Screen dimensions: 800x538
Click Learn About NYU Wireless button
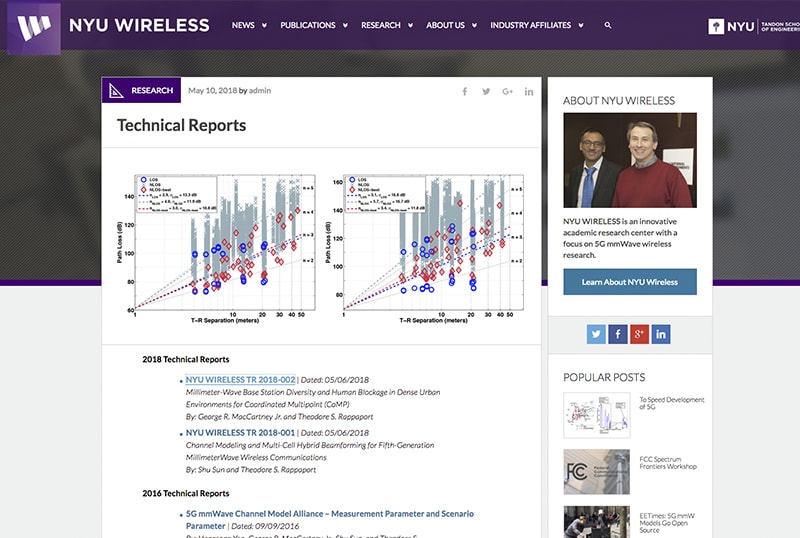(x=629, y=282)
